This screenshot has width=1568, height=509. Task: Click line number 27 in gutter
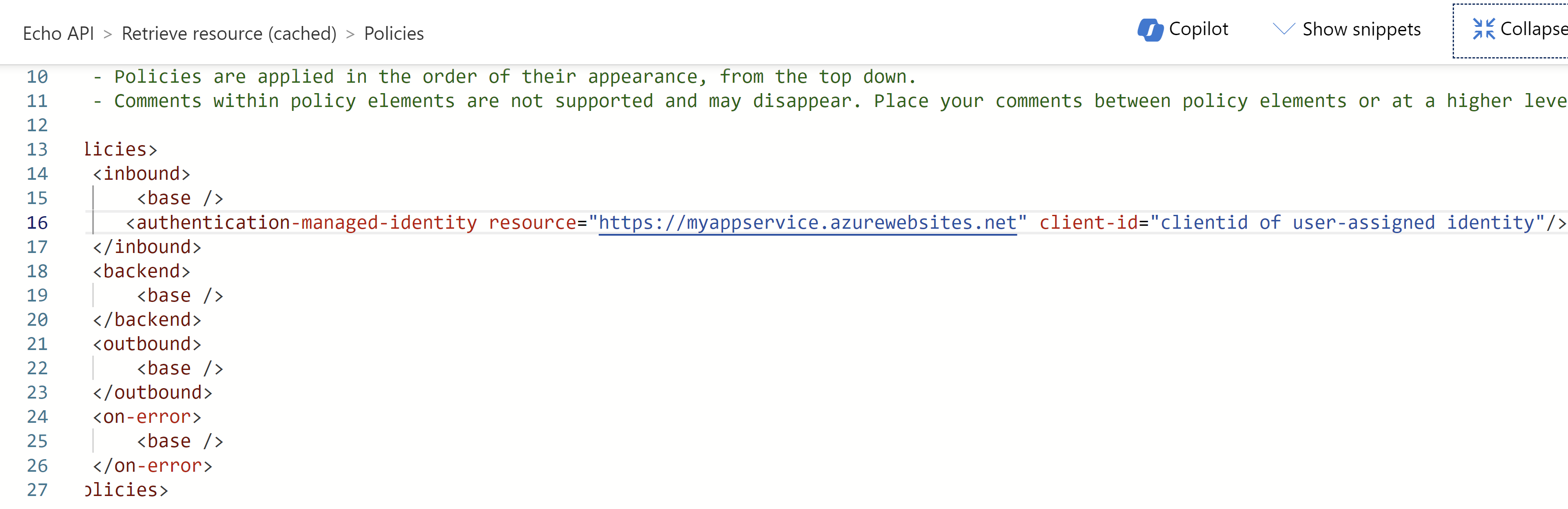point(37,490)
